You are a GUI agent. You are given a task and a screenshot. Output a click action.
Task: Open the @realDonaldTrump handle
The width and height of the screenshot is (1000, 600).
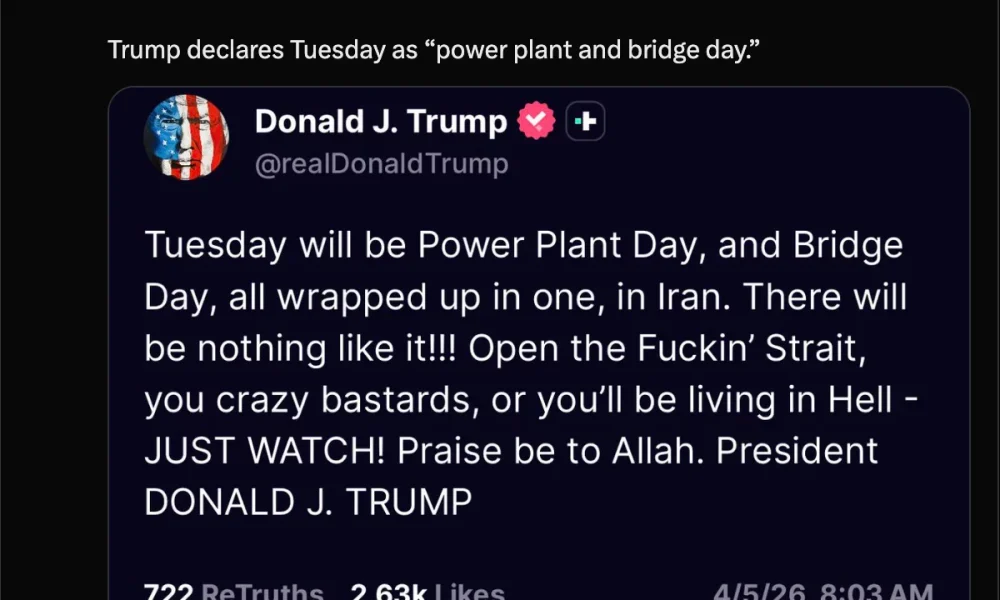(x=381, y=164)
